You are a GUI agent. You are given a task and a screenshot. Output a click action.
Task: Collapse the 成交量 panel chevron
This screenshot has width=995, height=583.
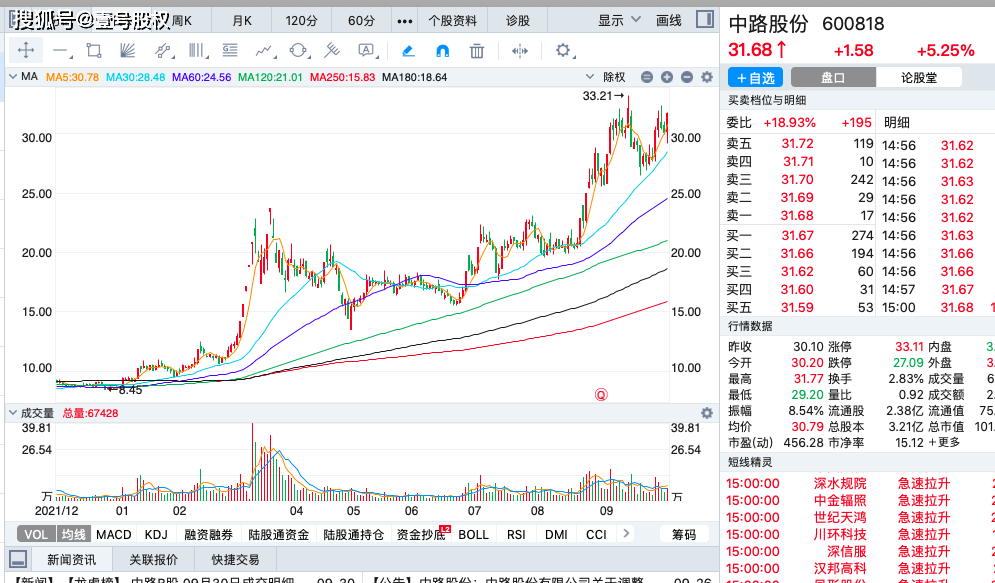12,413
